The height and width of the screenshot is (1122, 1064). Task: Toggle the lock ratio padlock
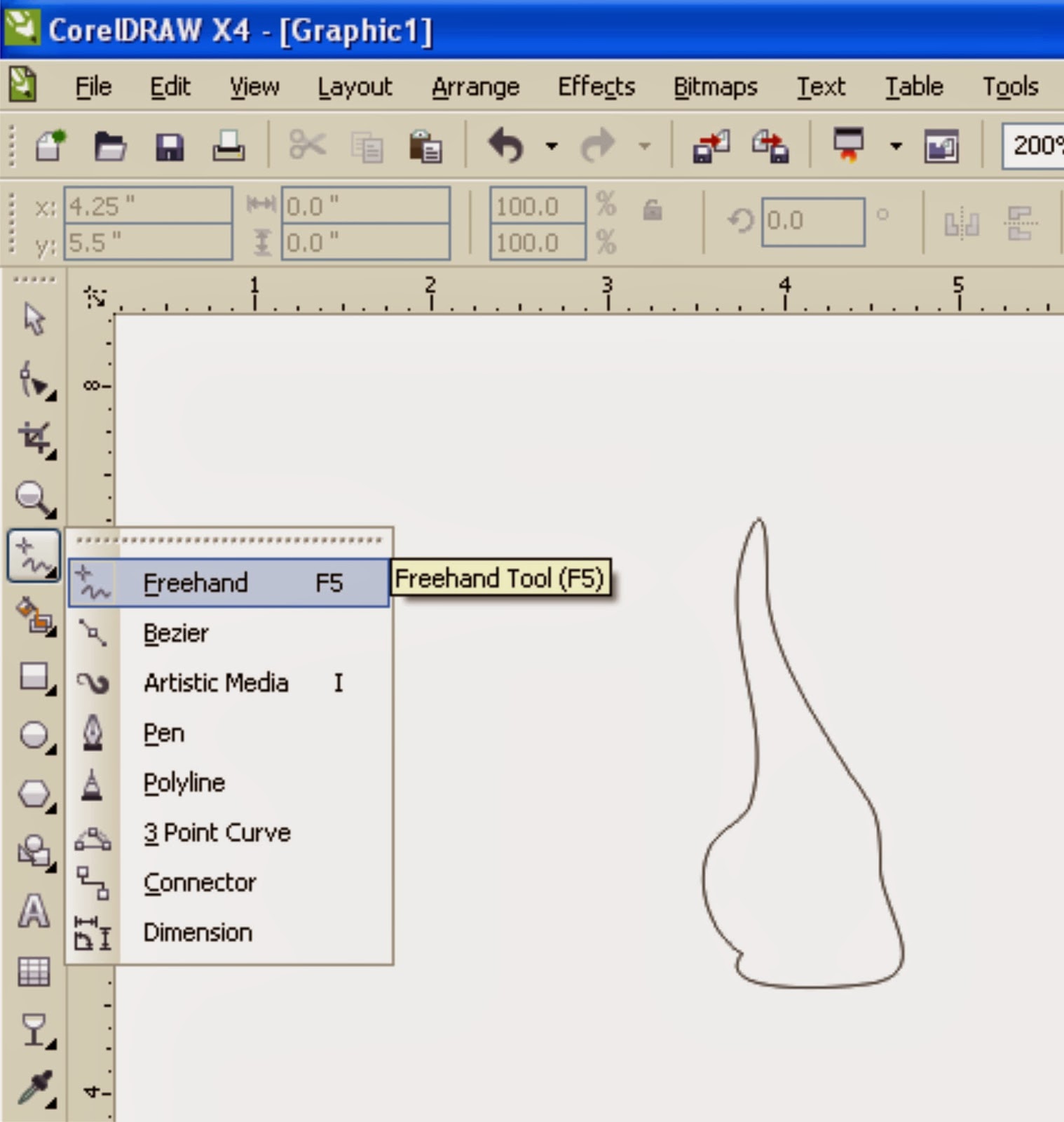click(653, 210)
